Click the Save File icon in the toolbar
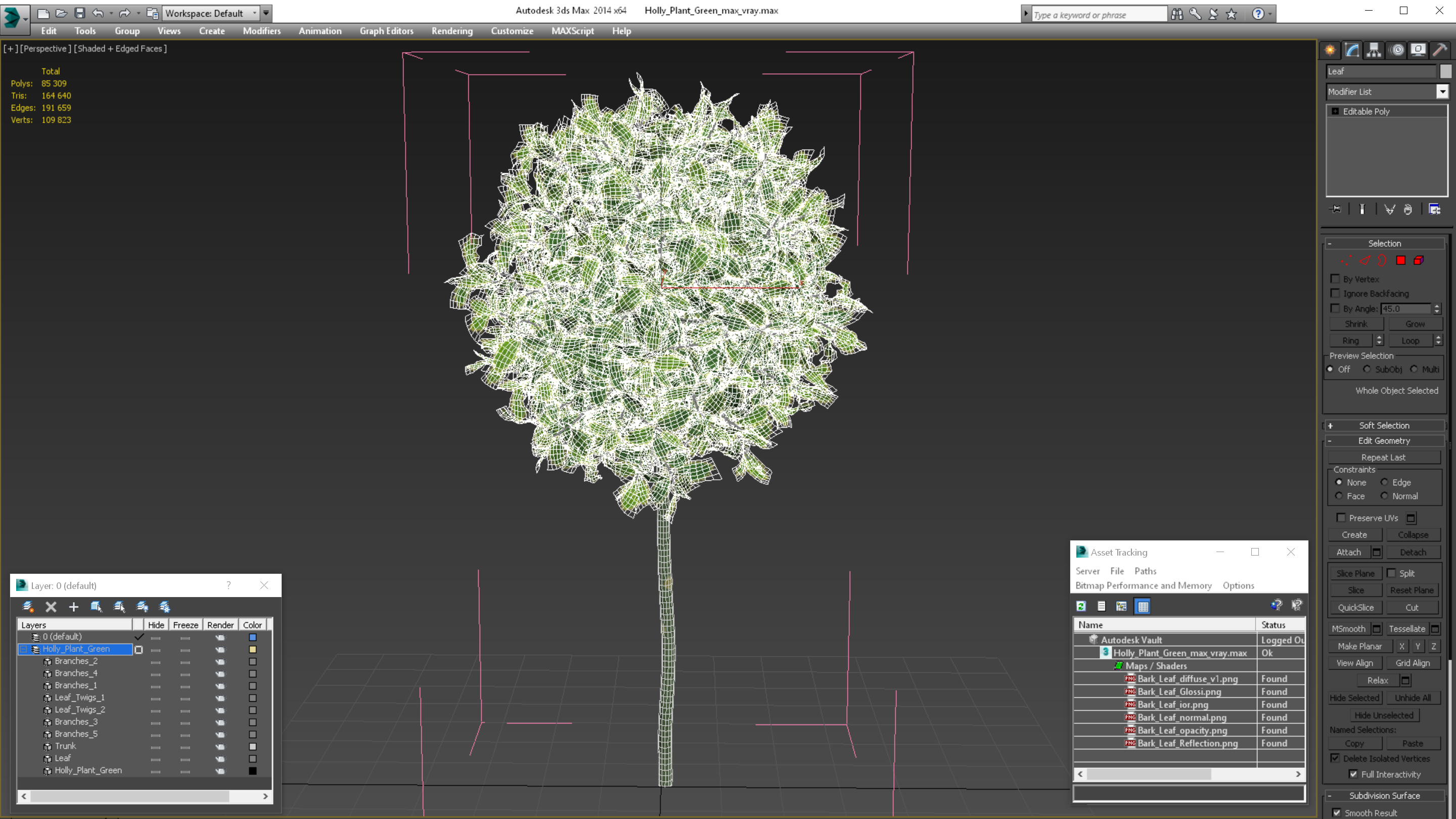 (x=80, y=13)
